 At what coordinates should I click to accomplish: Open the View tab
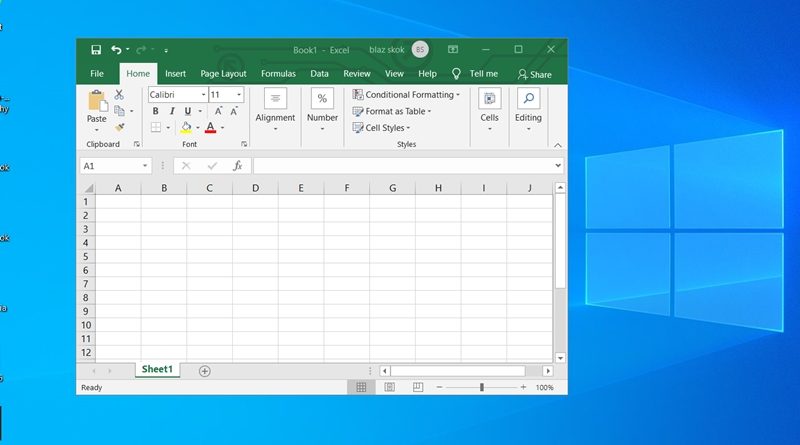[394, 73]
